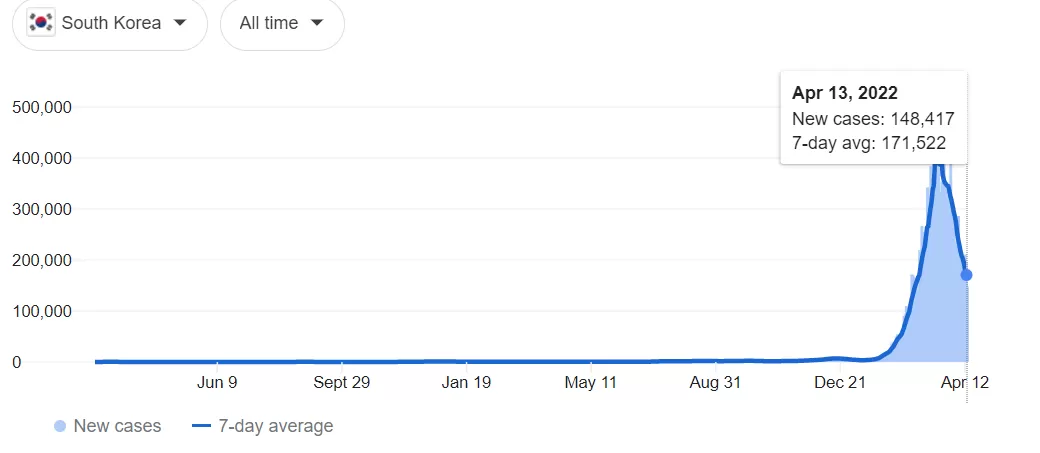Click the blue data point on curve
The image size is (1040, 453).
(x=966, y=275)
